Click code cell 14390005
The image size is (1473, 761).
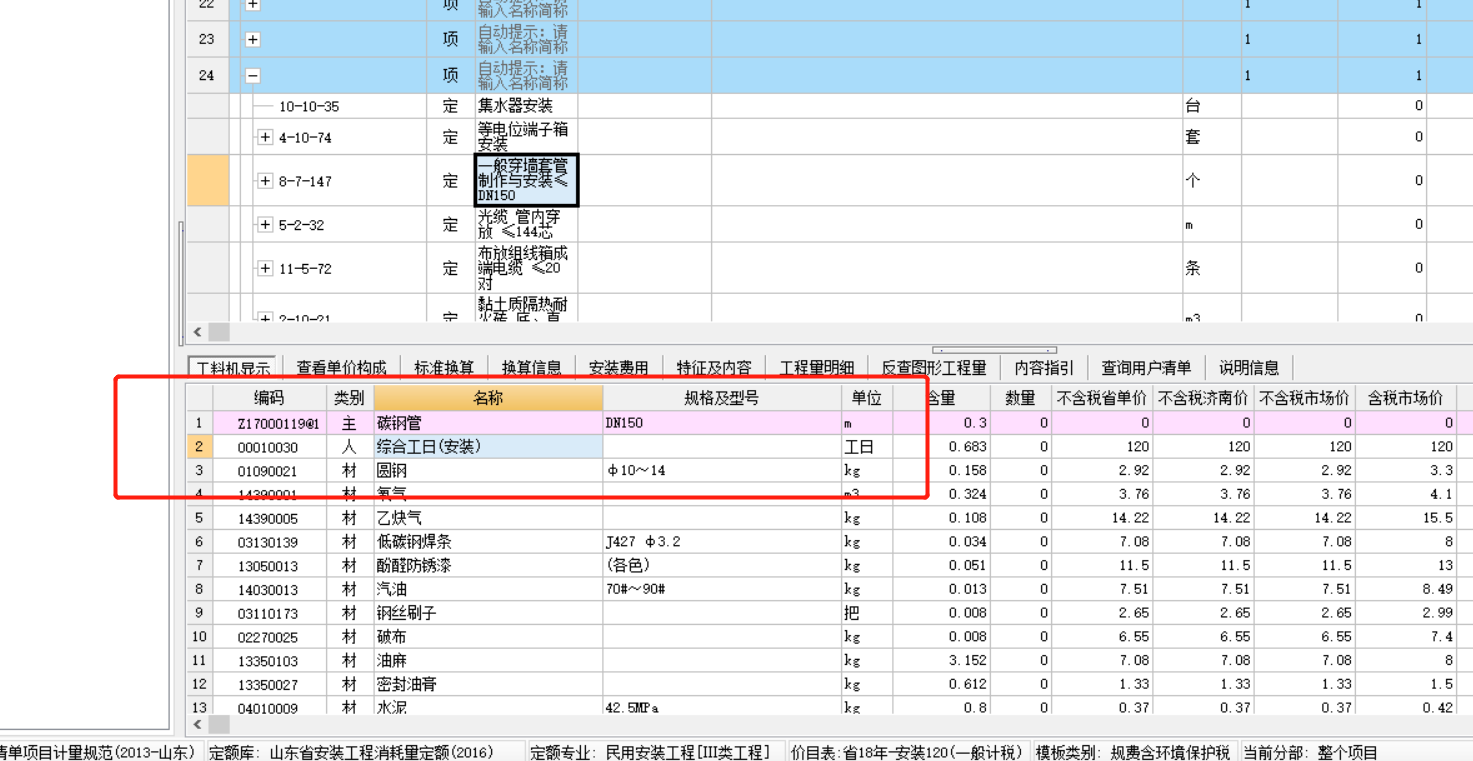click(269, 518)
